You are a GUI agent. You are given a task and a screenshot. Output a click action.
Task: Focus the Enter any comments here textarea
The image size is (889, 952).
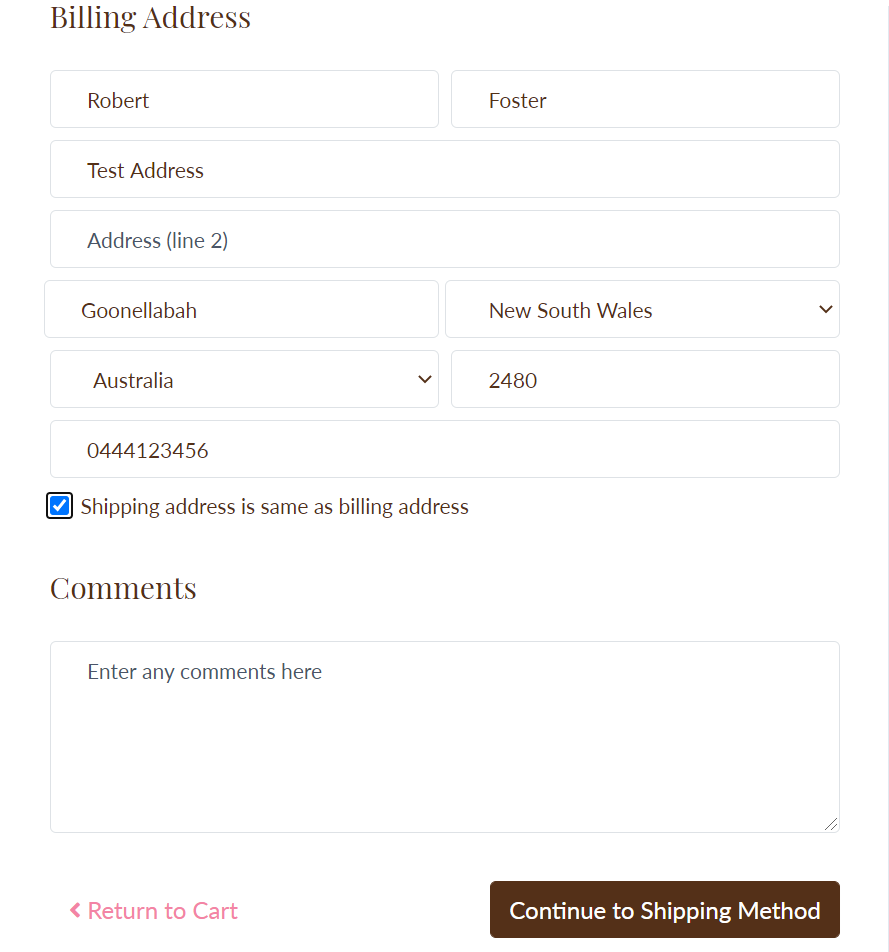(444, 737)
